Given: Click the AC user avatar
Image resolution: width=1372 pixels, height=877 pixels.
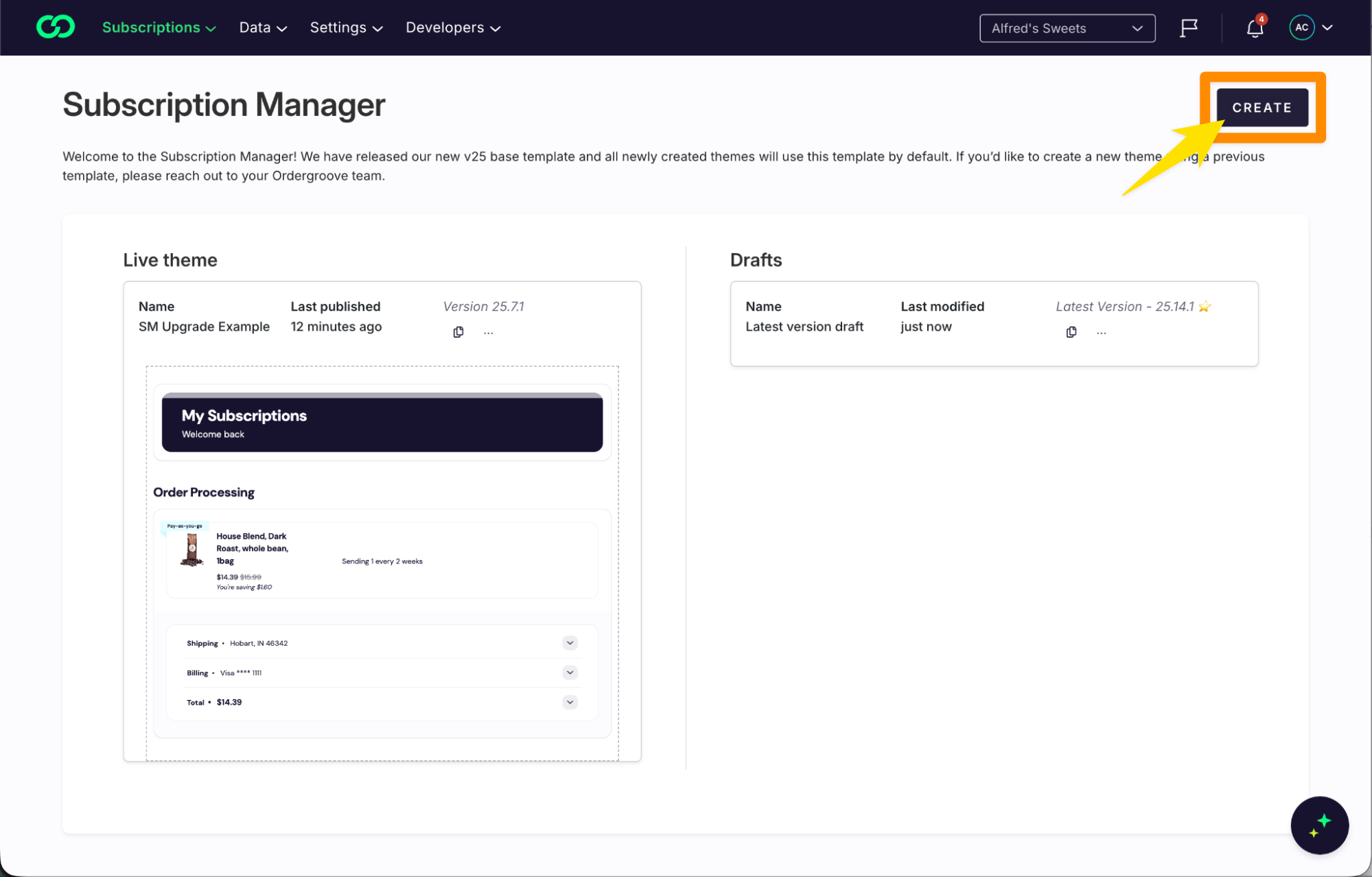Looking at the screenshot, I should pos(1301,27).
